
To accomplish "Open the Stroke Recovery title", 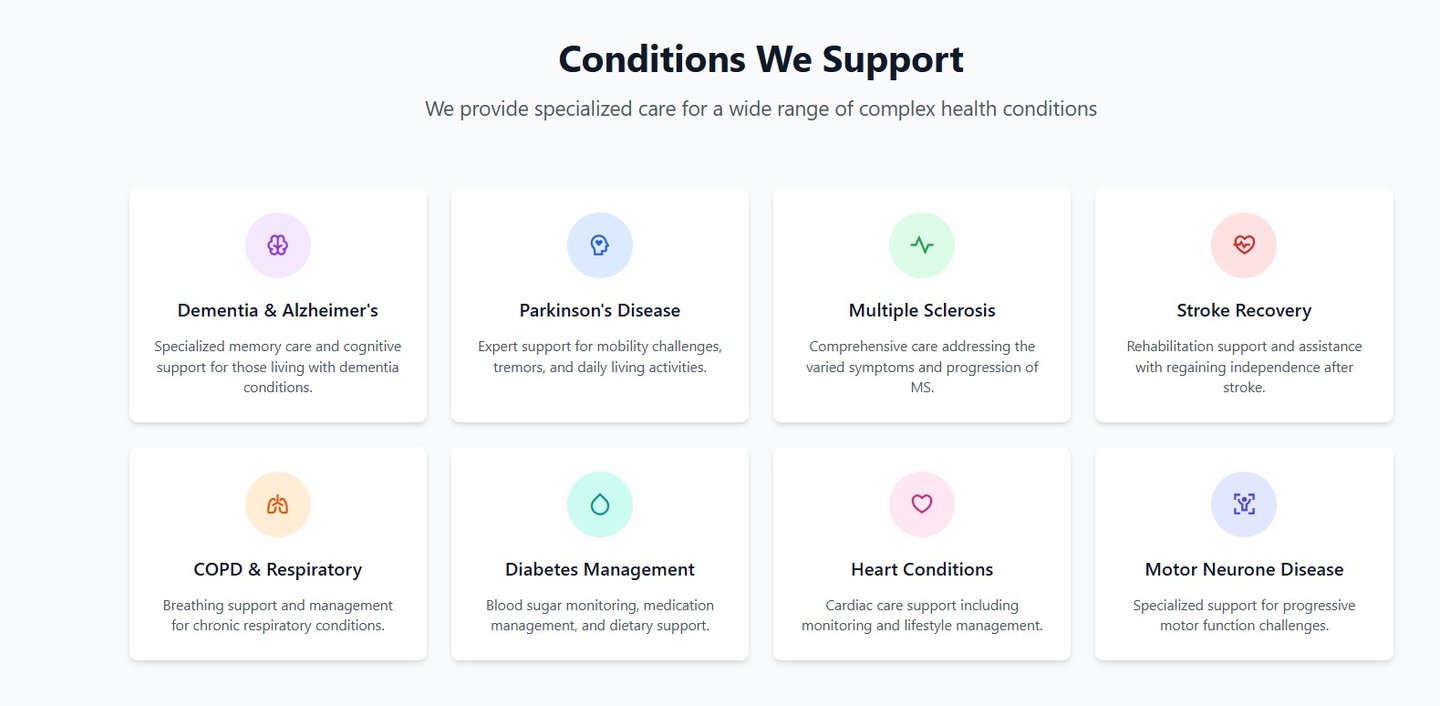I will 1244,310.
